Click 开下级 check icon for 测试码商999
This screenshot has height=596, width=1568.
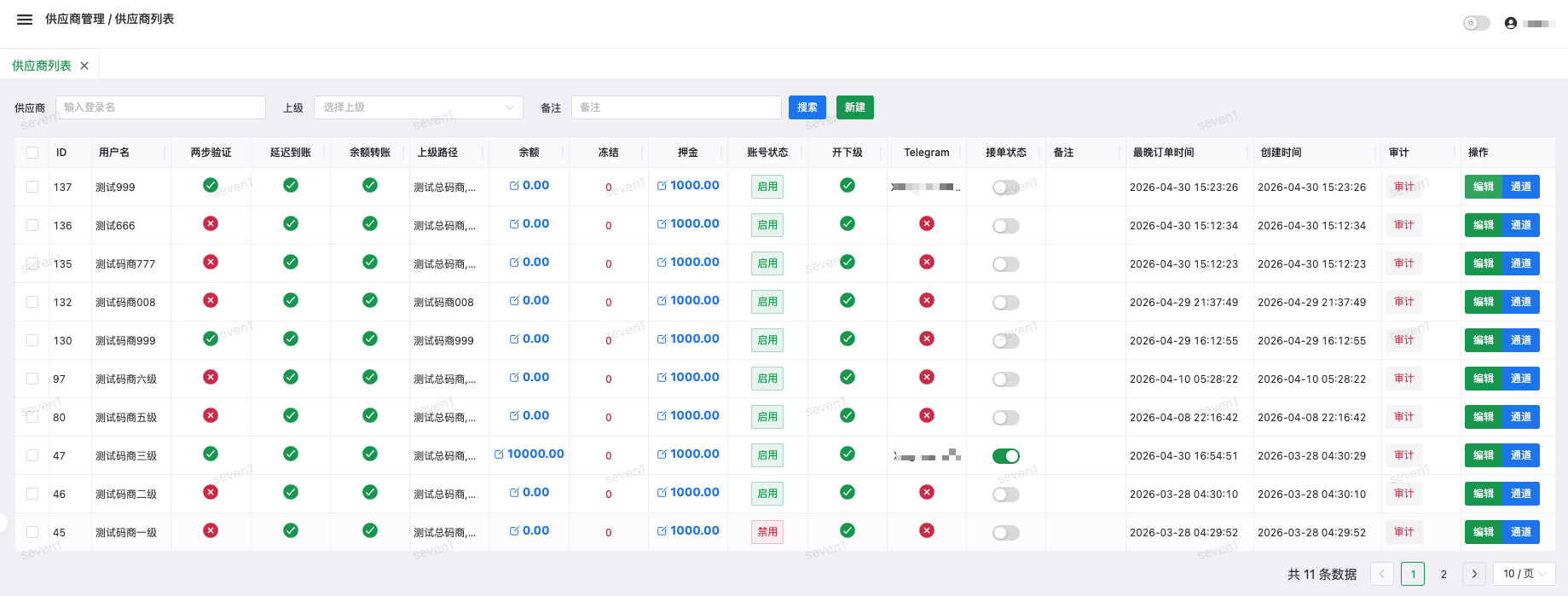[848, 339]
